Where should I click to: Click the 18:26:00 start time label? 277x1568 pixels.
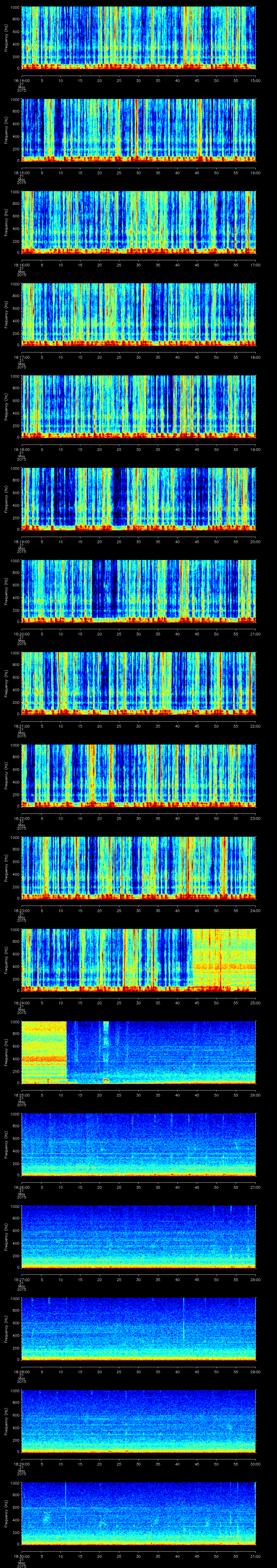[21, 1187]
